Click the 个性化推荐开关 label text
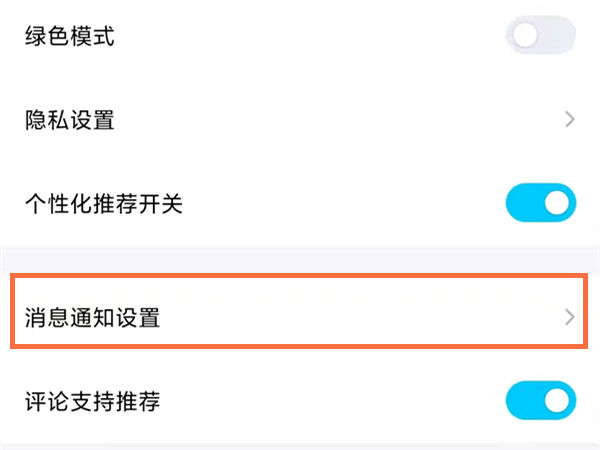The width and height of the screenshot is (600, 450). click(x=104, y=204)
